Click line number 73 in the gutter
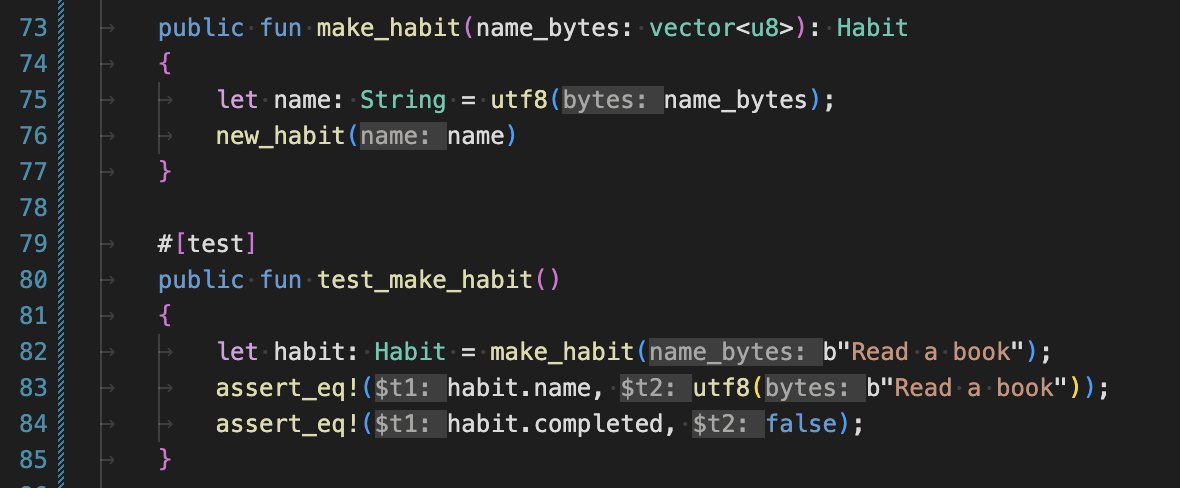1180x488 pixels. (x=32, y=28)
